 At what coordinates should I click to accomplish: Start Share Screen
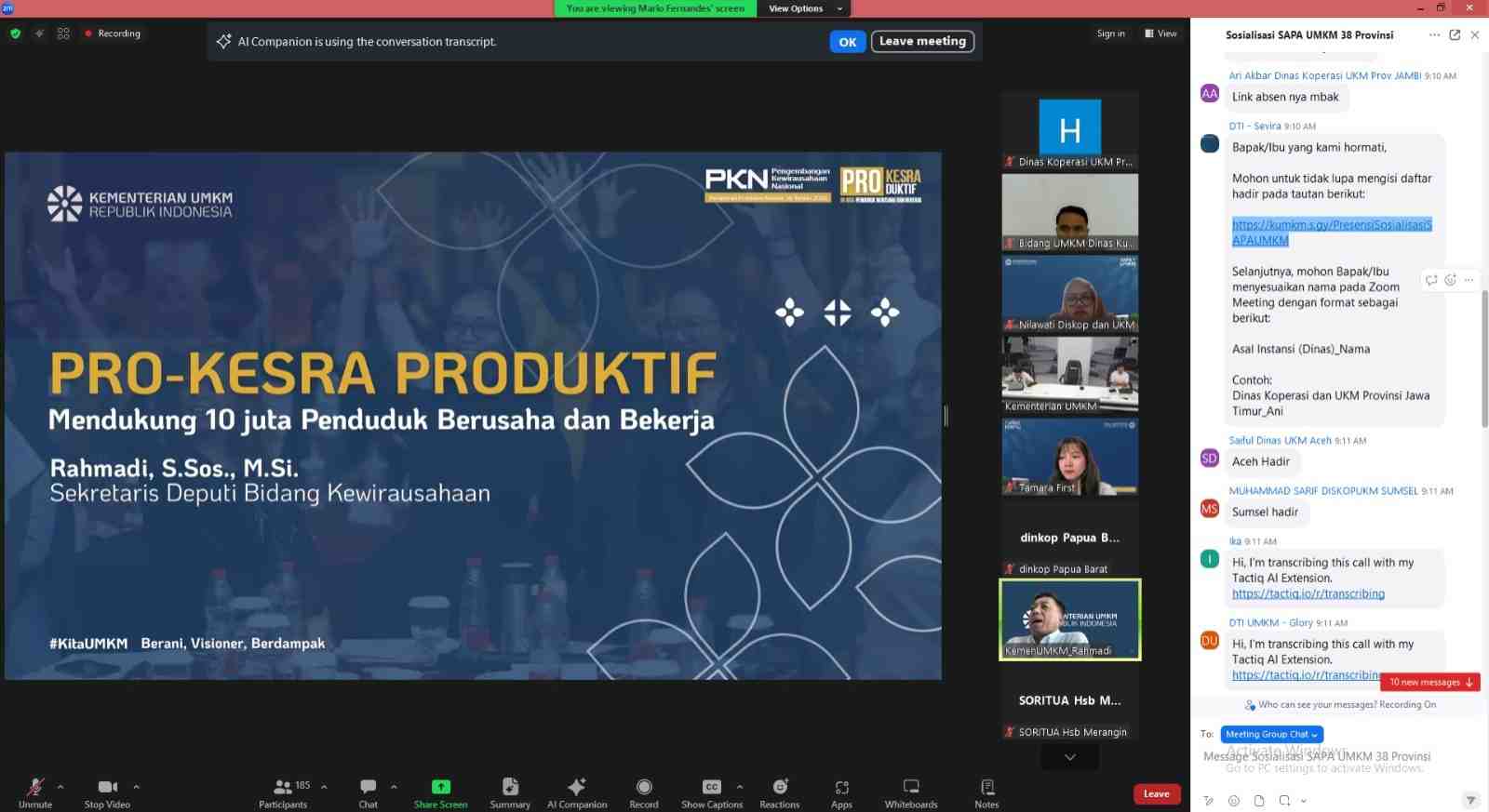(441, 792)
